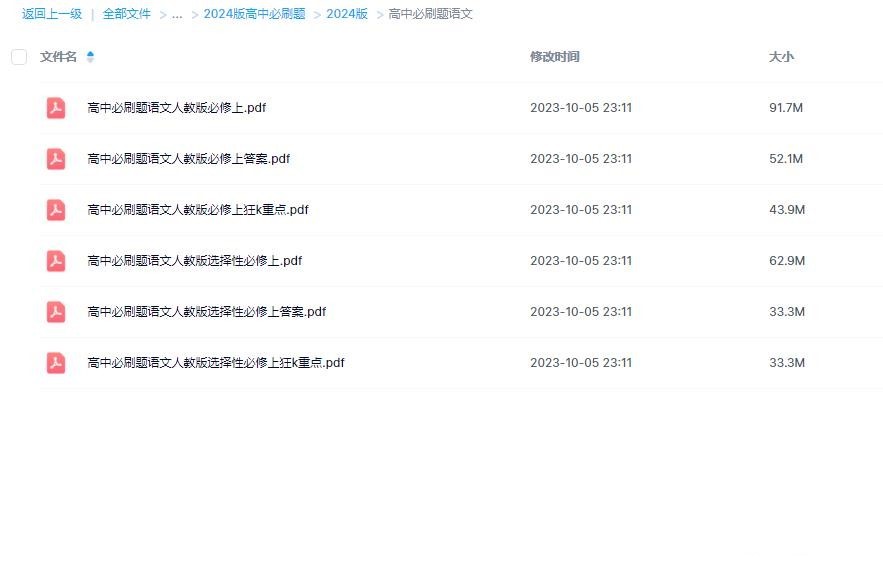Sort by 修改时间 column header
Image resolution: width=883 pixels, height=579 pixels.
555,56
